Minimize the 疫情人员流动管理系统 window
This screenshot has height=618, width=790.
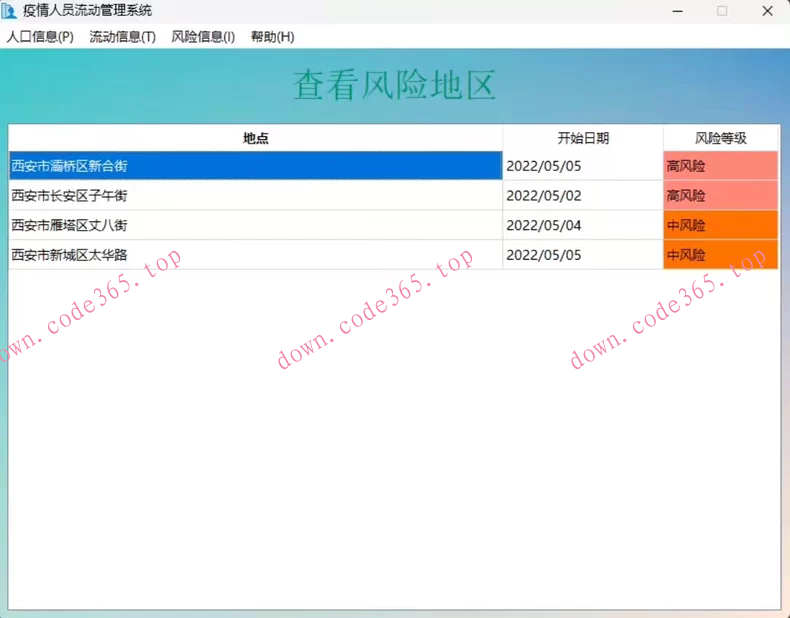click(x=677, y=11)
